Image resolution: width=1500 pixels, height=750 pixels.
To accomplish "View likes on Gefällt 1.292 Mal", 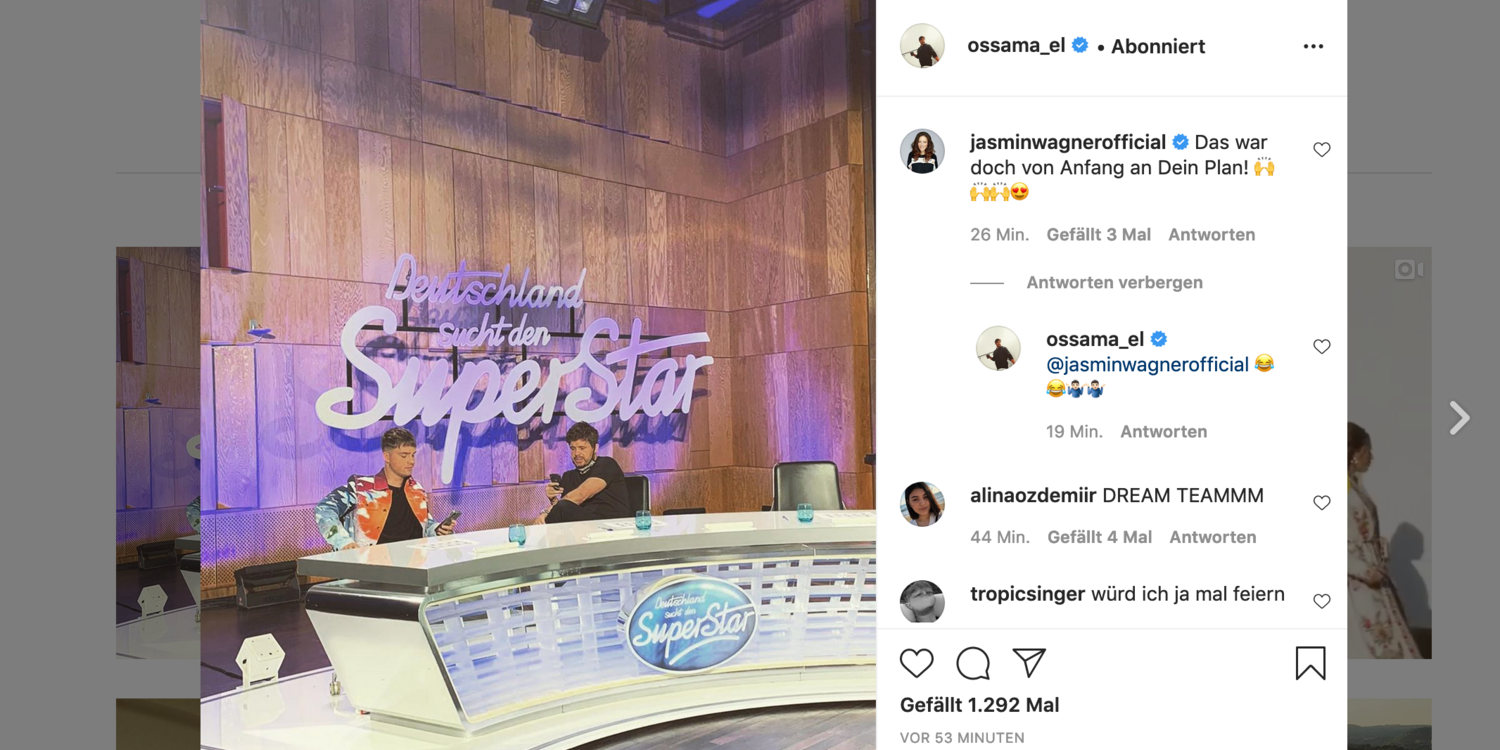I will [979, 705].
